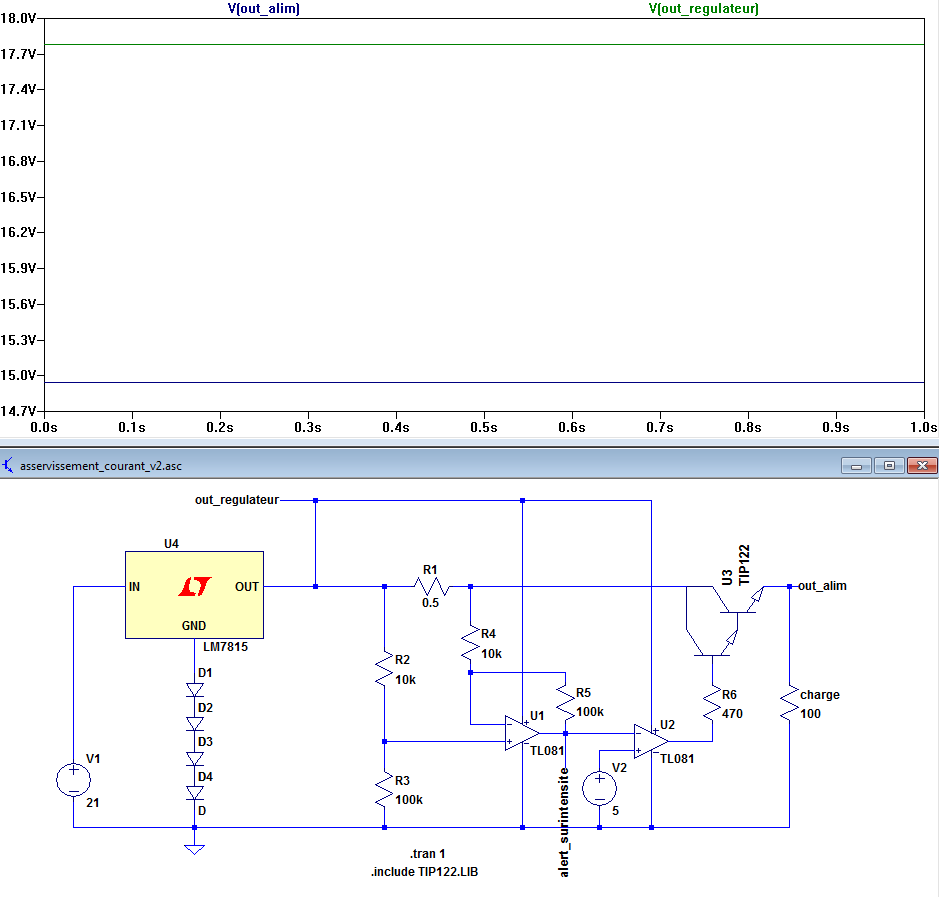Click the 0.5s time axis label
Image resolution: width=939 pixels, height=897 pixels.
tap(484, 428)
